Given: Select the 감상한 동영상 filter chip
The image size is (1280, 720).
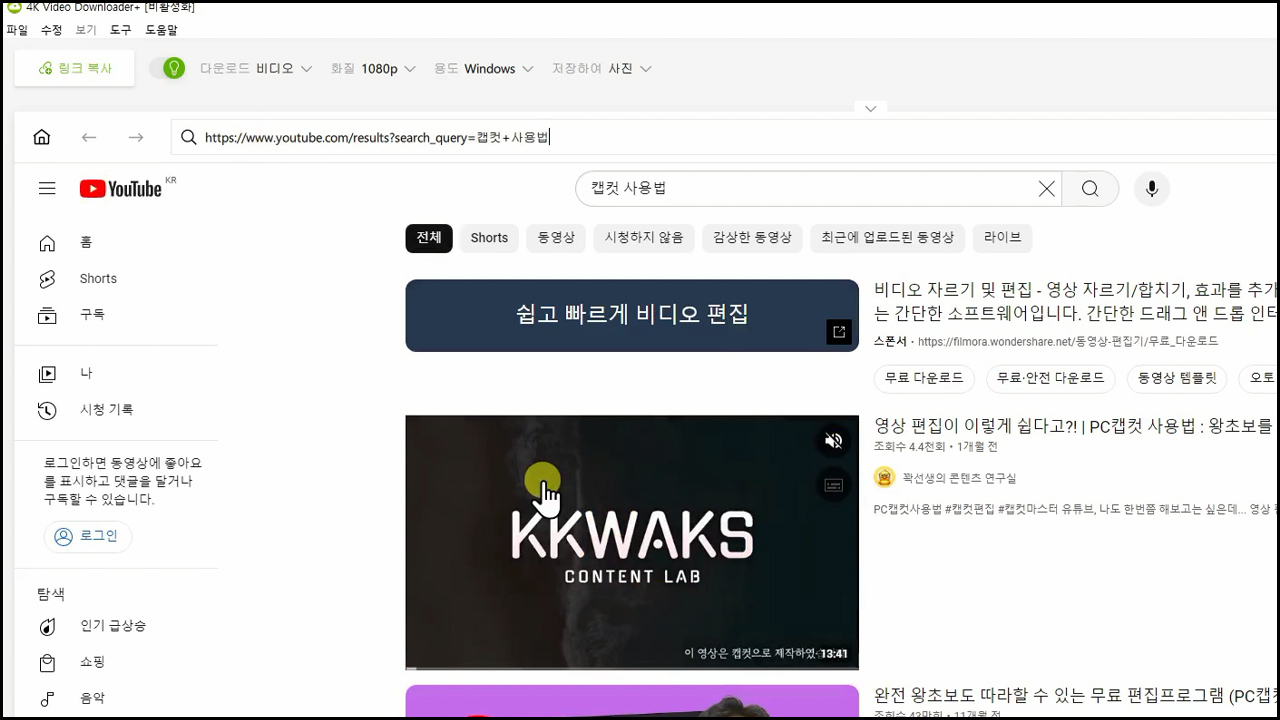Looking at the screenshot, I should tap(752, 238).
